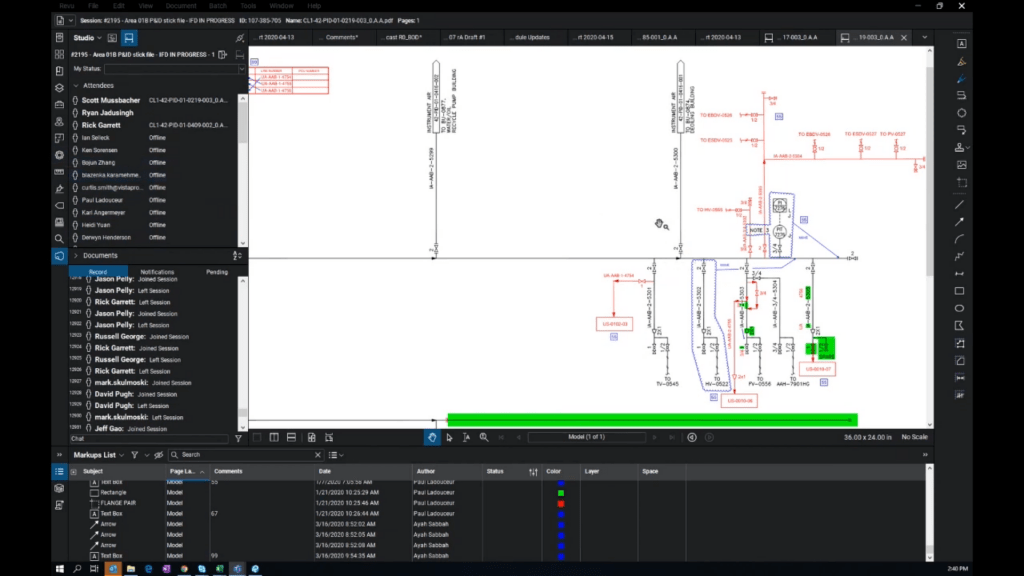The height and width of the screenshot is (576, 1024).
Task: Activate the Select arrow tool
Action: pos(450,437)
